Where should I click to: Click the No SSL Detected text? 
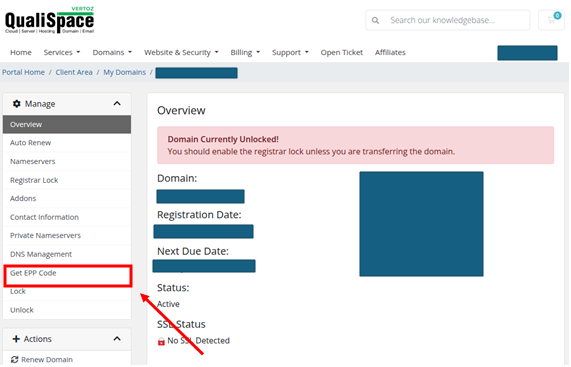pyautogui.click(x=198, y=341)
